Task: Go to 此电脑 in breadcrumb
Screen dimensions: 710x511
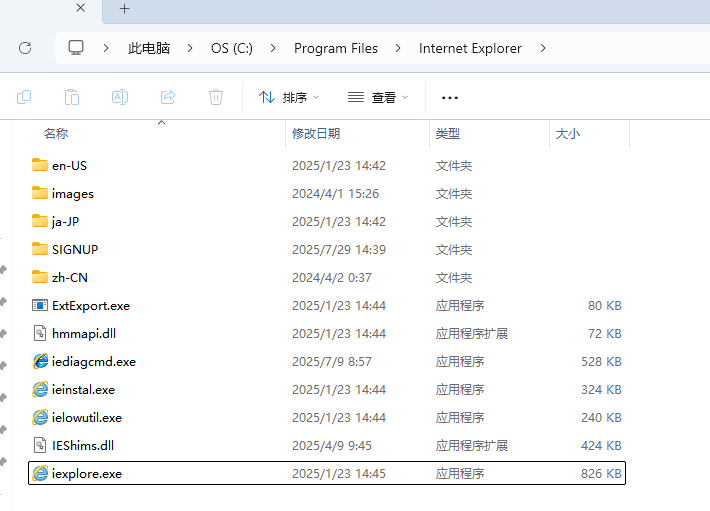Action: point(149,48)
